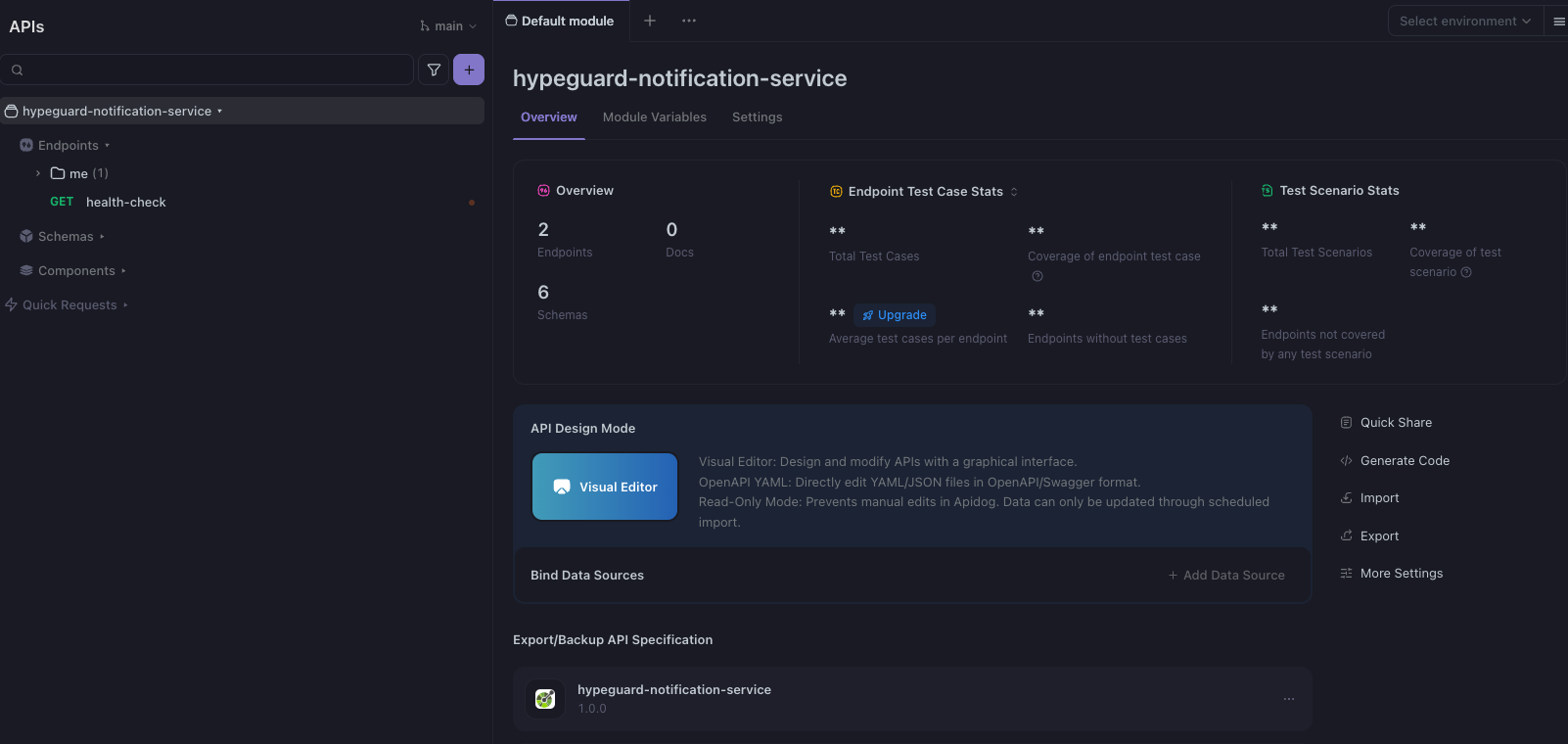Click the purple plus add button
This screenshot has height=744, width=1568.
tap(469, 70)
